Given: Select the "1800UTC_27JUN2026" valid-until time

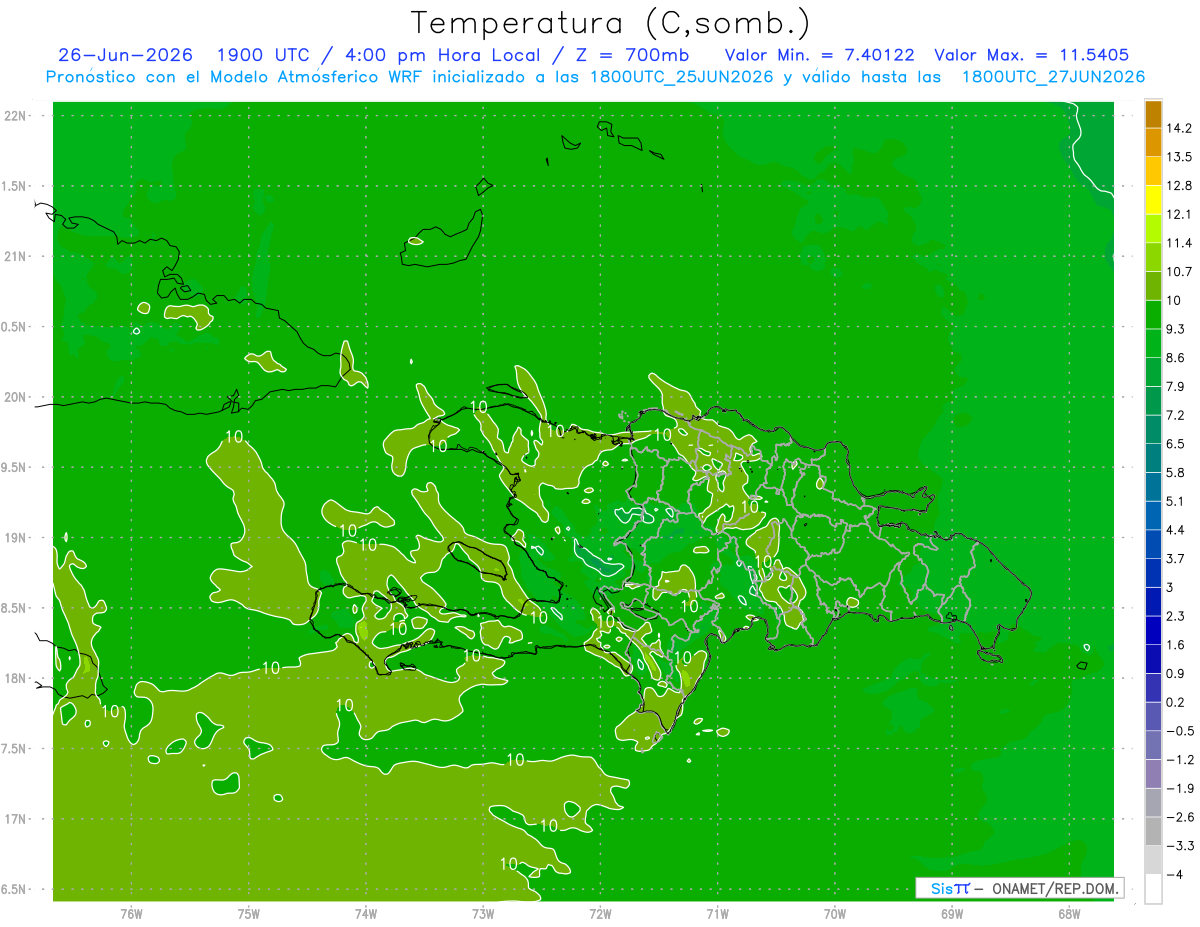Looking at the screenshot, I should 1053,77.
